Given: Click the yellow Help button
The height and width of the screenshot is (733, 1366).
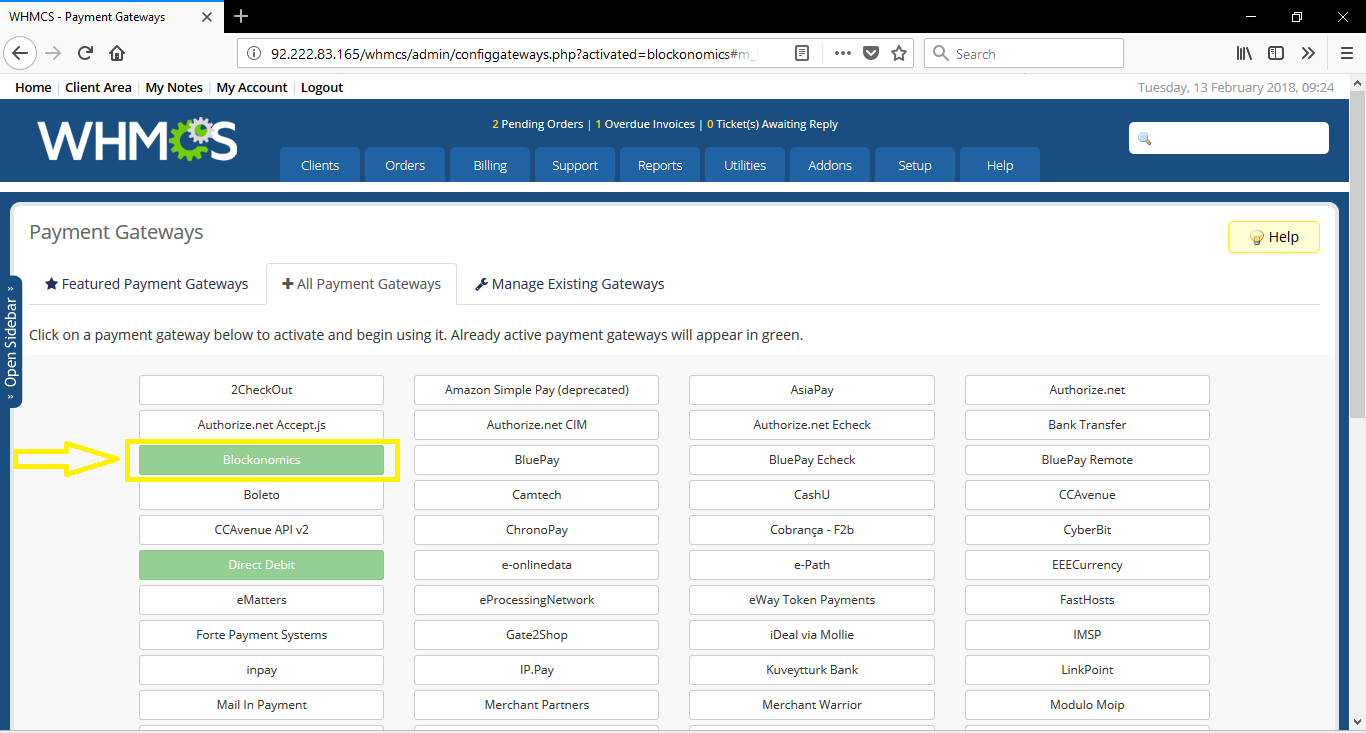Looking at the screenshot, I should 1274,237.
